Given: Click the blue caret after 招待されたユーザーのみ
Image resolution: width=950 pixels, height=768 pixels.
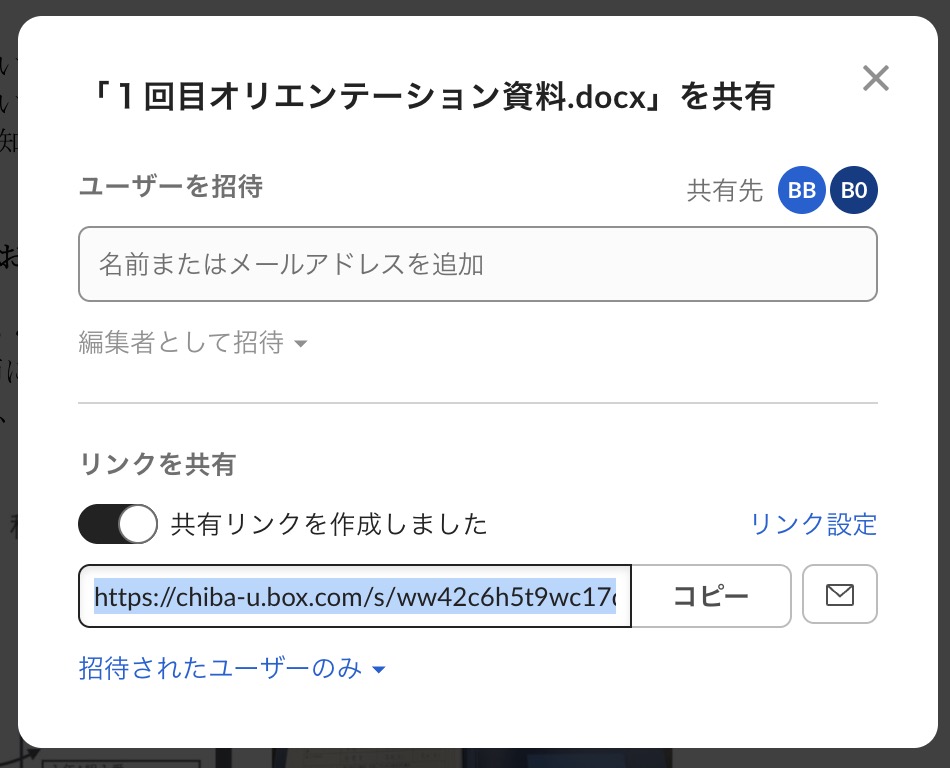Looking at the screenshot, I should [x=378, y=670].
